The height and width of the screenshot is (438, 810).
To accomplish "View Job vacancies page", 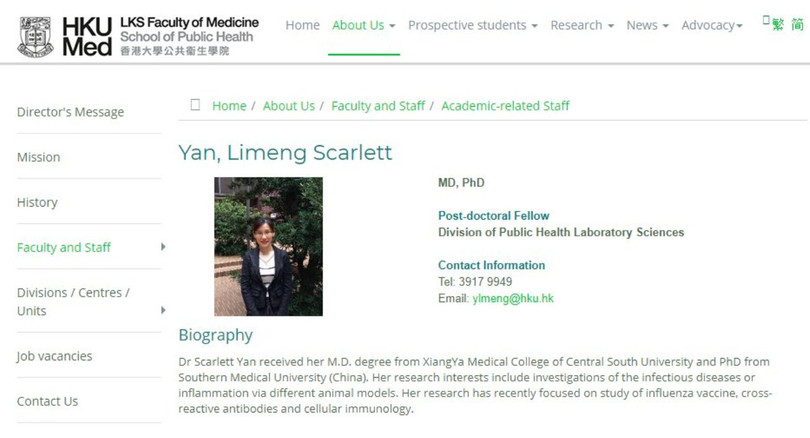I will (54, 356).
